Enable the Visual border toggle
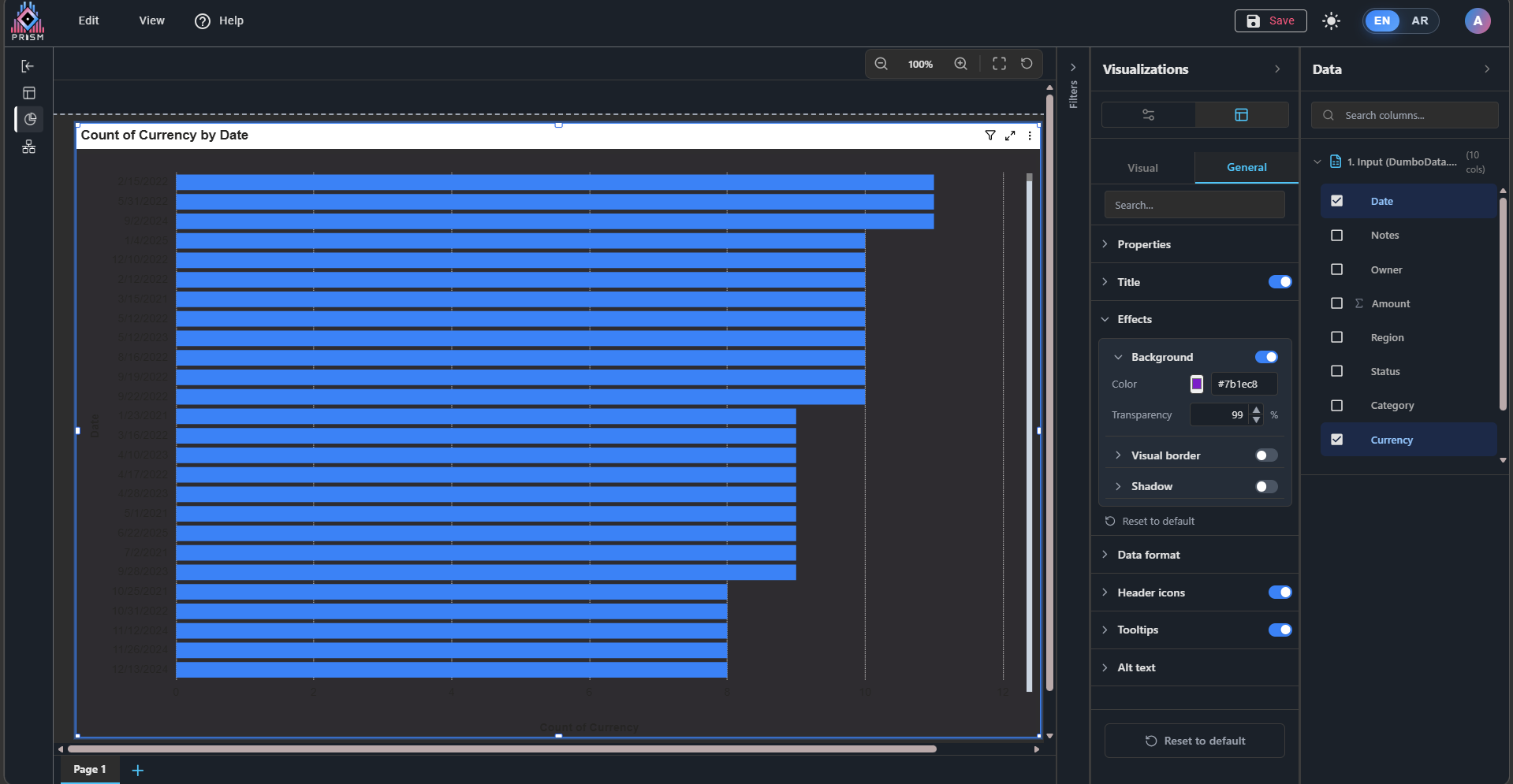1513x784 pixels. pyautogui.click(x=1265, y=455)
